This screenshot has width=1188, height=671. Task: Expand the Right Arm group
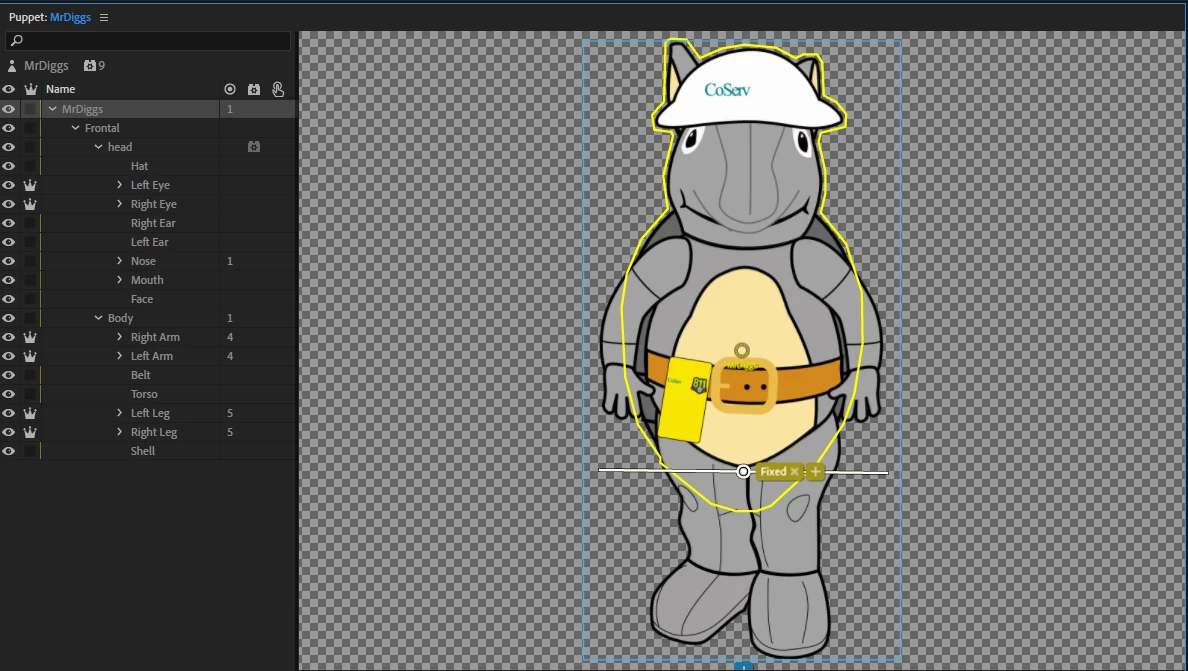pos(119,337)
